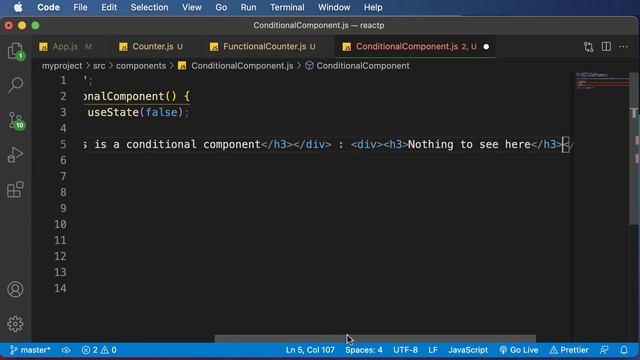Open the Go menu
The width and height of the screenshot is (640, 360).
coord(221,7)
